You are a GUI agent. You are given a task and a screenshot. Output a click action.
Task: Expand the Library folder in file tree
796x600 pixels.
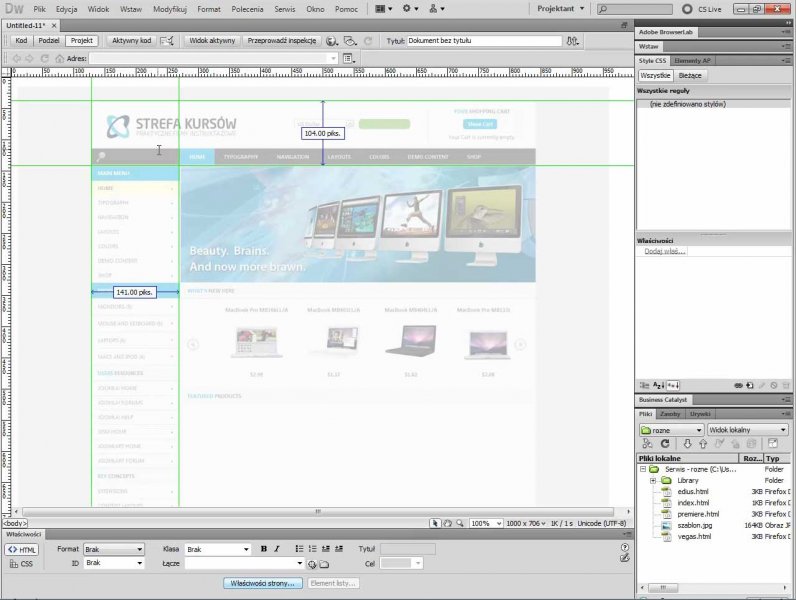(x=652, y=480)
